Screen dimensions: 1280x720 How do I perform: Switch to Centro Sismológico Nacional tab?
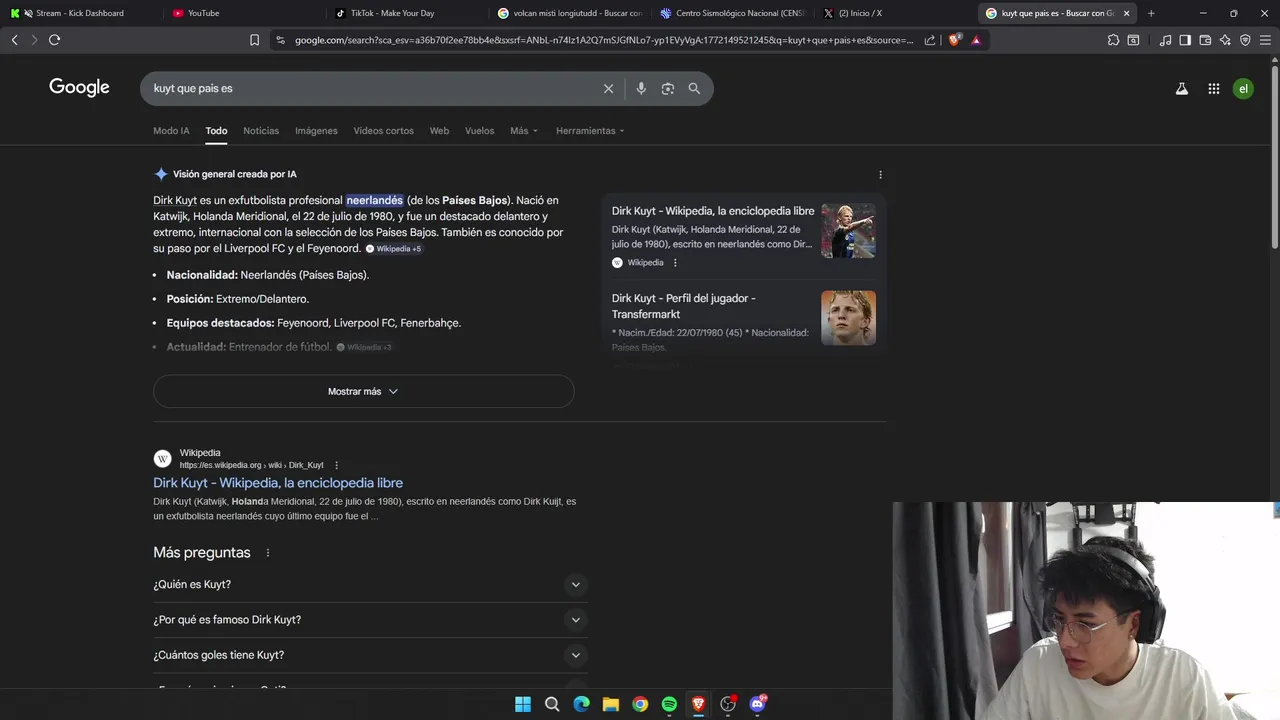[x=733, y=13]
